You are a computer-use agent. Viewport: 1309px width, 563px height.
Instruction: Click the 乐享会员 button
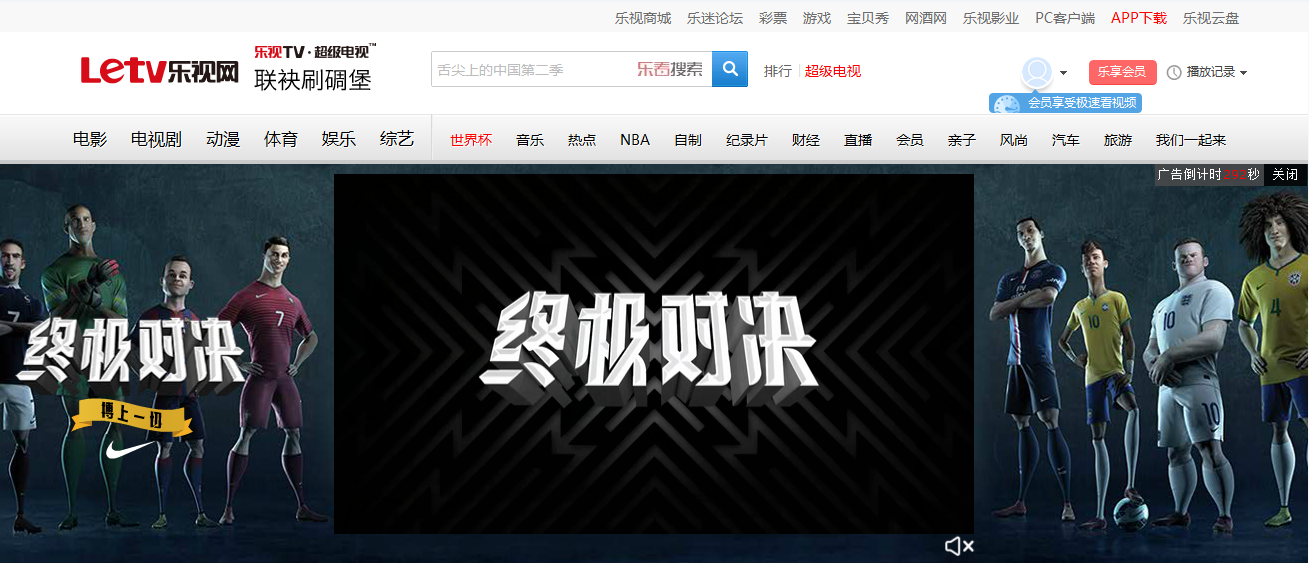[x=1122, y=72]
